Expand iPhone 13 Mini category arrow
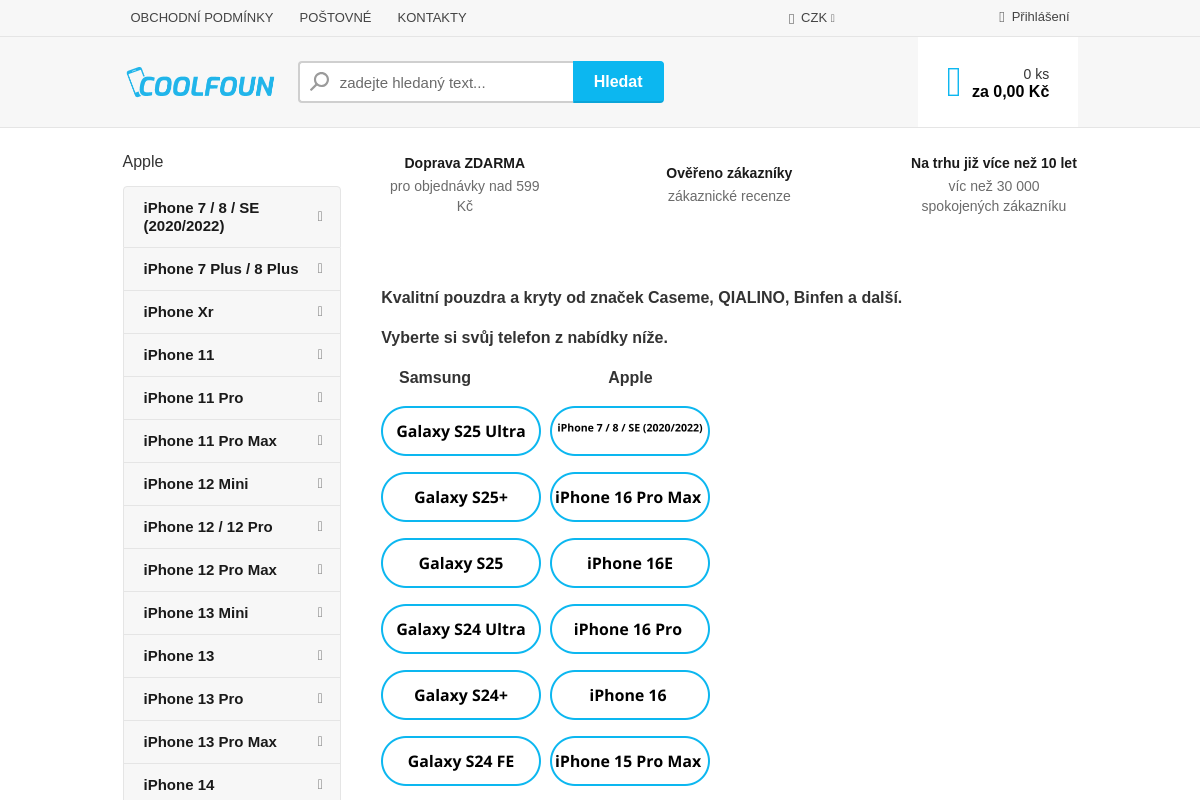This screenshot has height=800, width=1200. click(320, 613)
